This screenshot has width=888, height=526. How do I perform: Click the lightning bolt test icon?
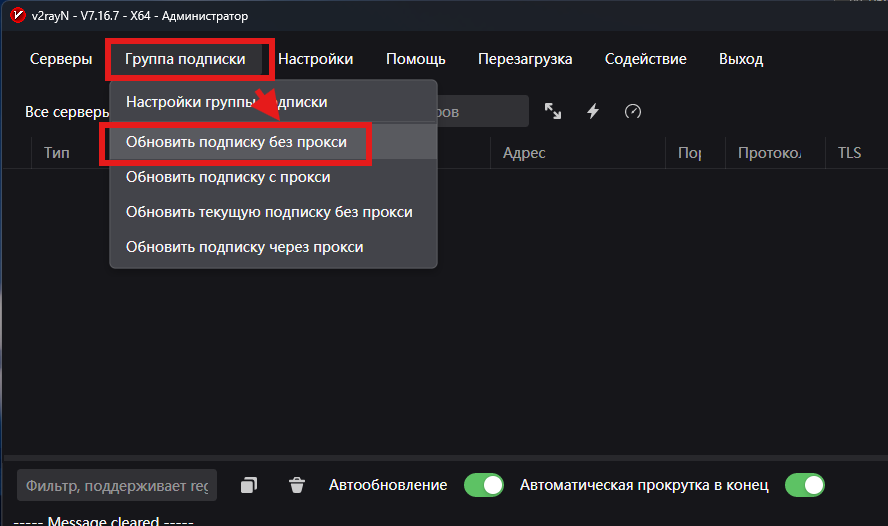point(593,111)
